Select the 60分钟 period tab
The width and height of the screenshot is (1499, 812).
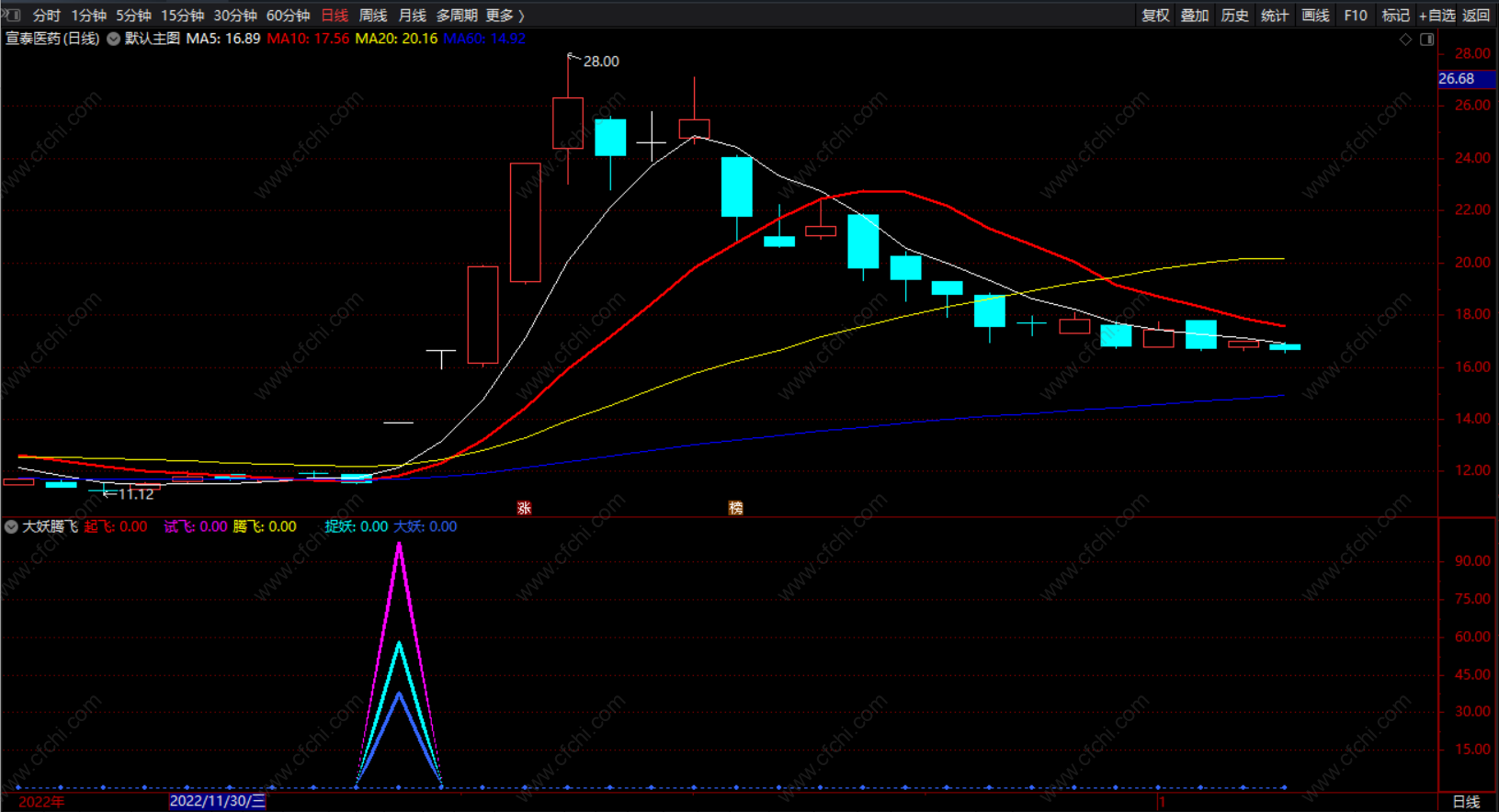288,16
